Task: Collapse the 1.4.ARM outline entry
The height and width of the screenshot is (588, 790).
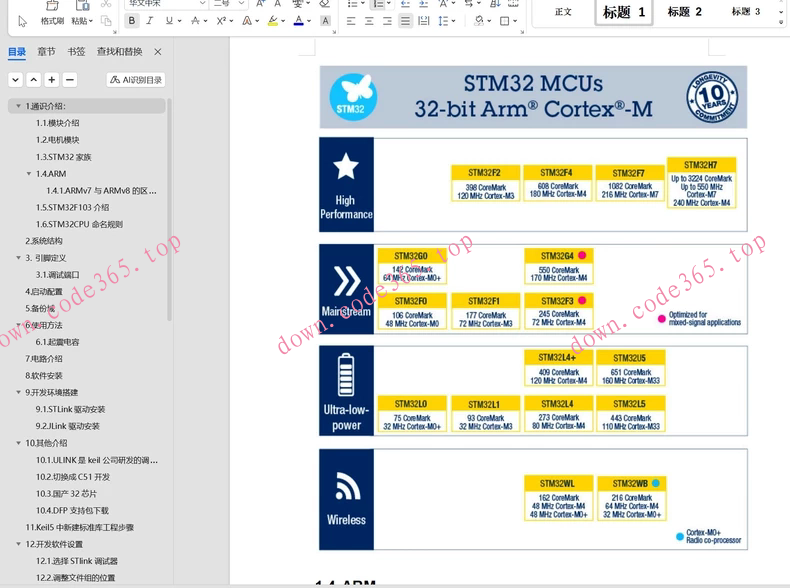Action: pos(29,174)
